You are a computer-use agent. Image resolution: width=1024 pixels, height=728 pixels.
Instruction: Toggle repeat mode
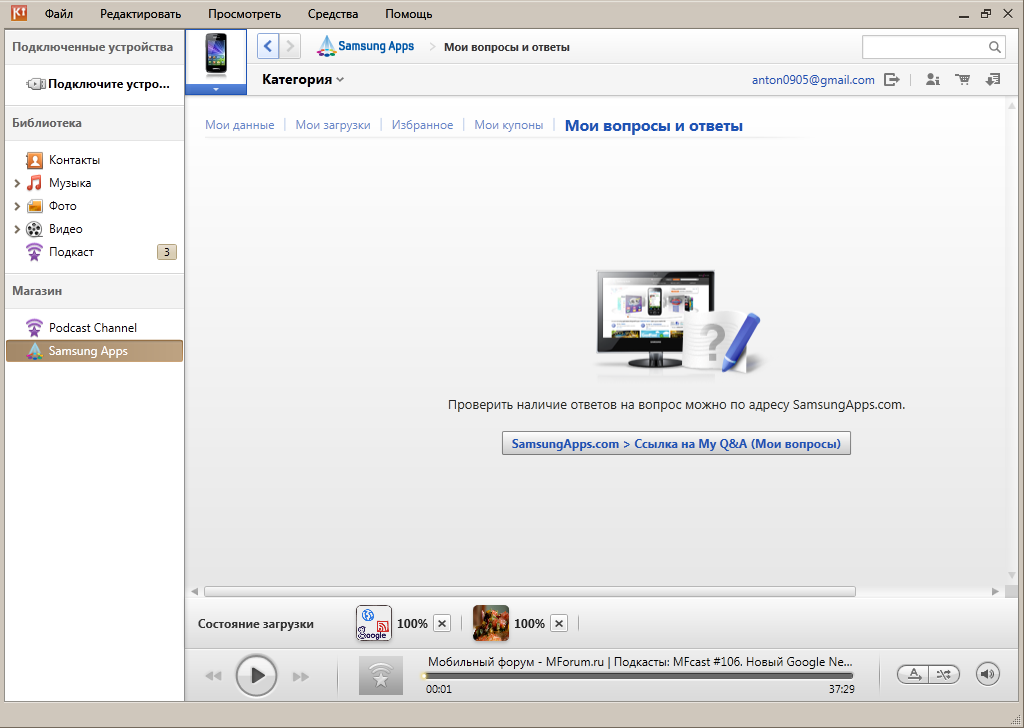click(x=914, y=674)
